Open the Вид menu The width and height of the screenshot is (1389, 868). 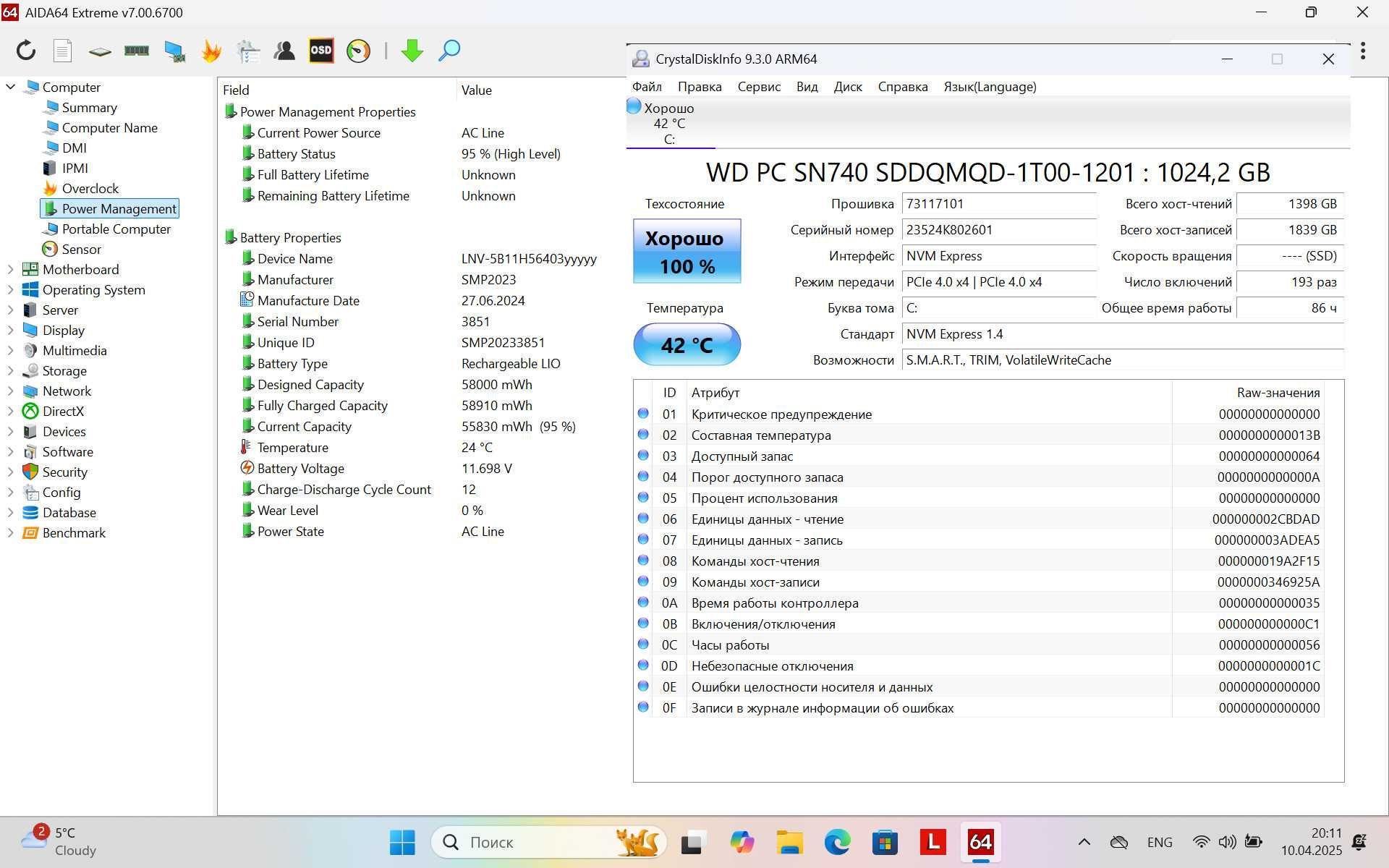click(807, 87)
